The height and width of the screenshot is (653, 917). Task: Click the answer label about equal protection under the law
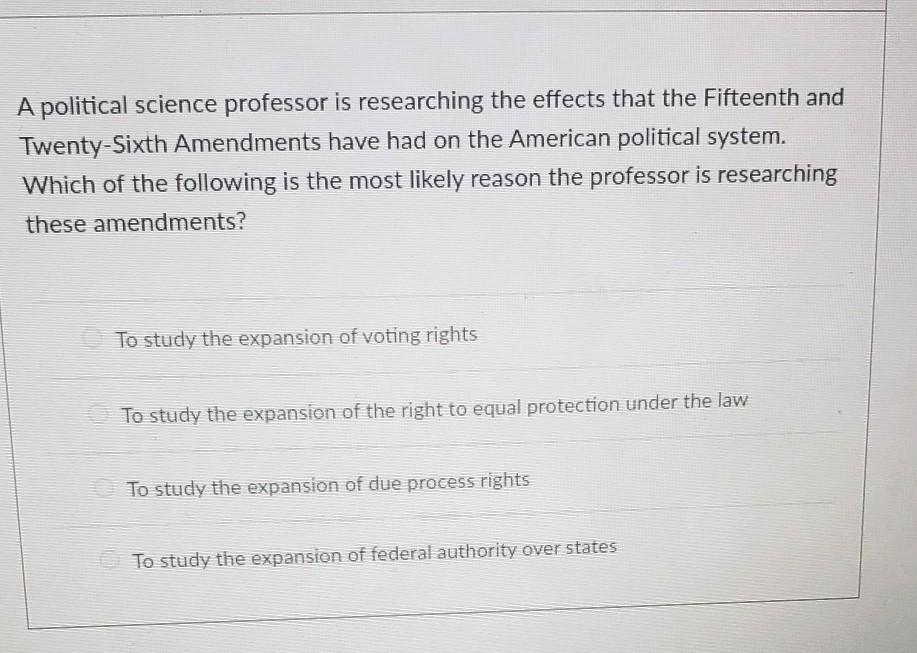tap(435, 408)
